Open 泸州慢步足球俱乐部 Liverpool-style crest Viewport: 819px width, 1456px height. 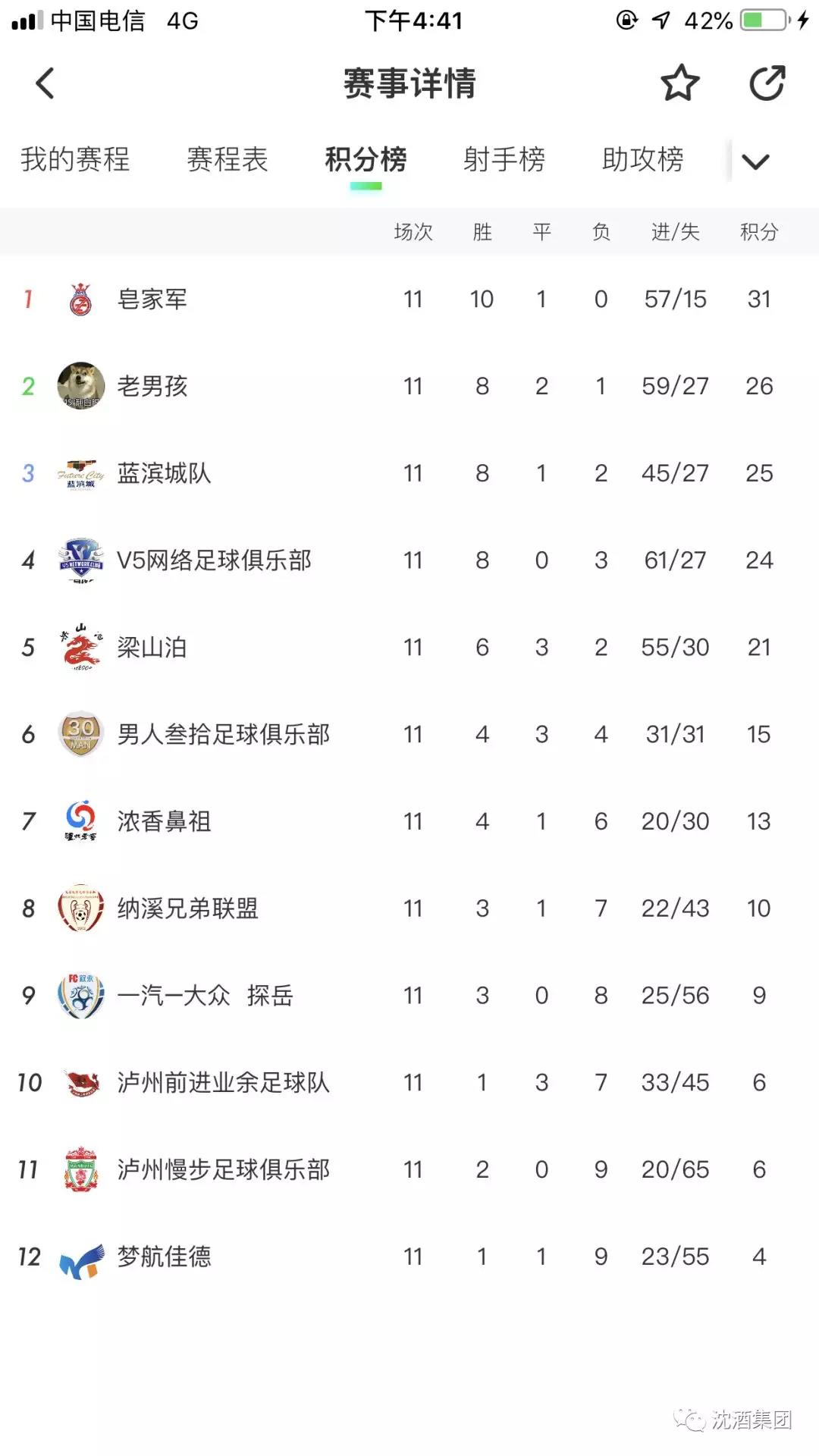coord(81,1169)
